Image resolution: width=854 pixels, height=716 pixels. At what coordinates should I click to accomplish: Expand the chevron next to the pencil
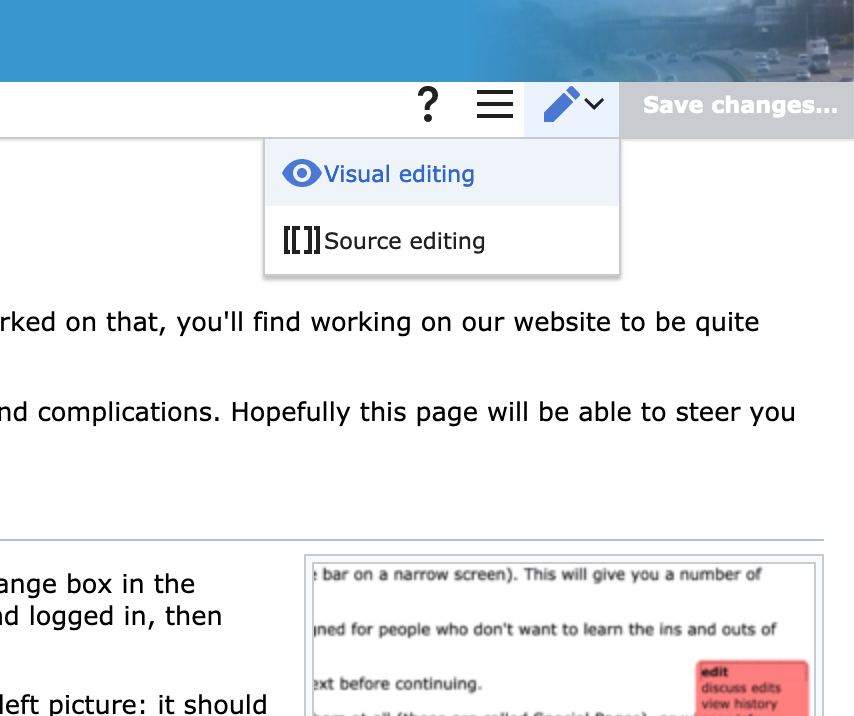(594, 104)
